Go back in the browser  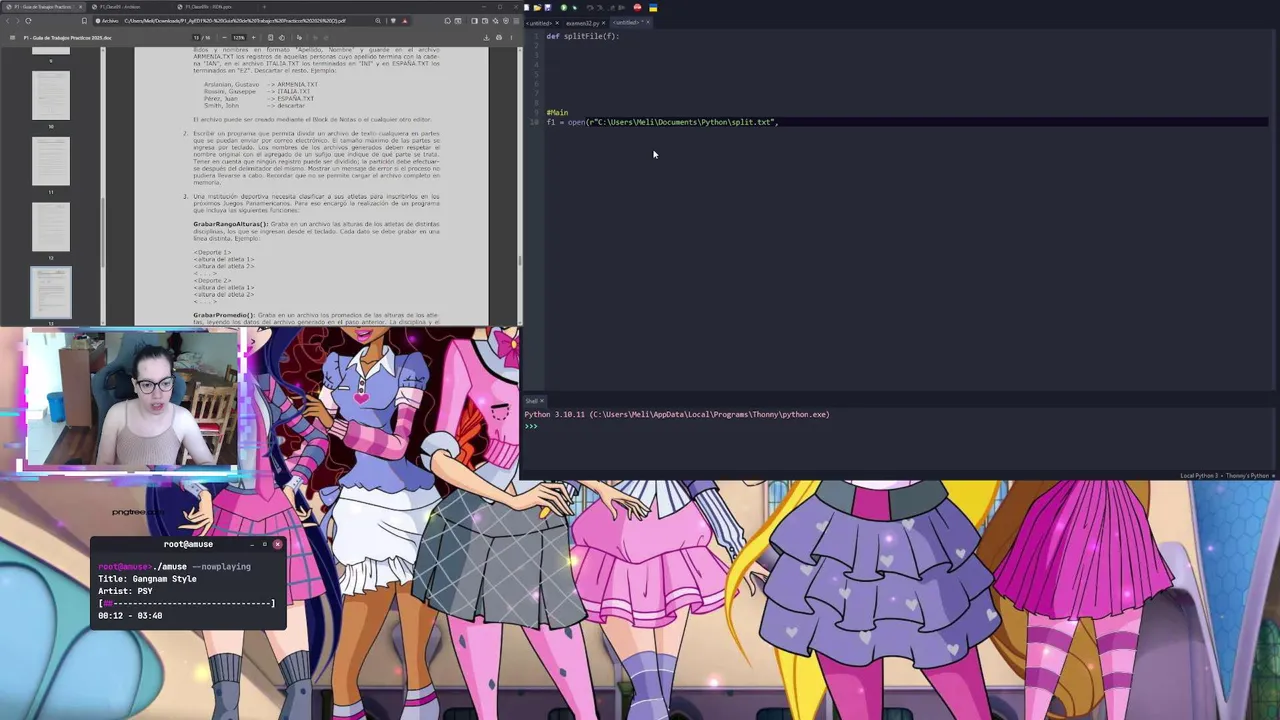click(7, 20)
